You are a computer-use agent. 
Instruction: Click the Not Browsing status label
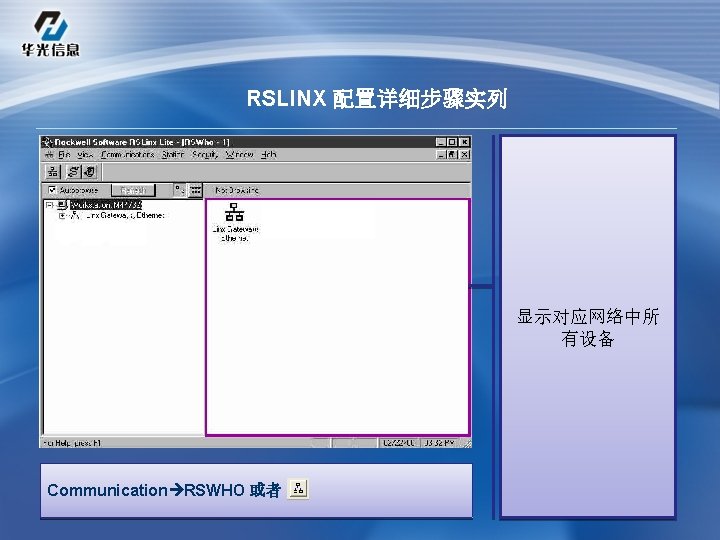(237, 190)
